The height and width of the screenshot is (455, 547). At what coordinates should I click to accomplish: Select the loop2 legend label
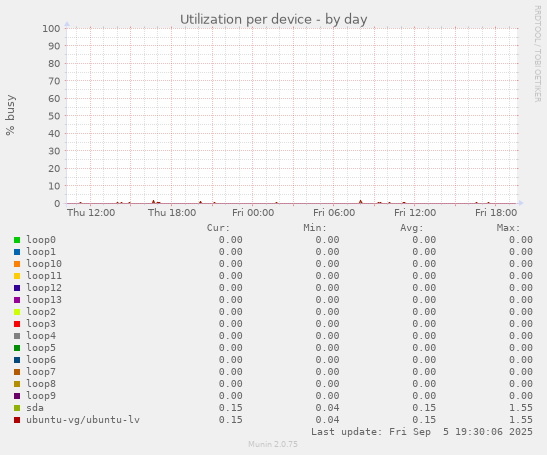(41, 312)
